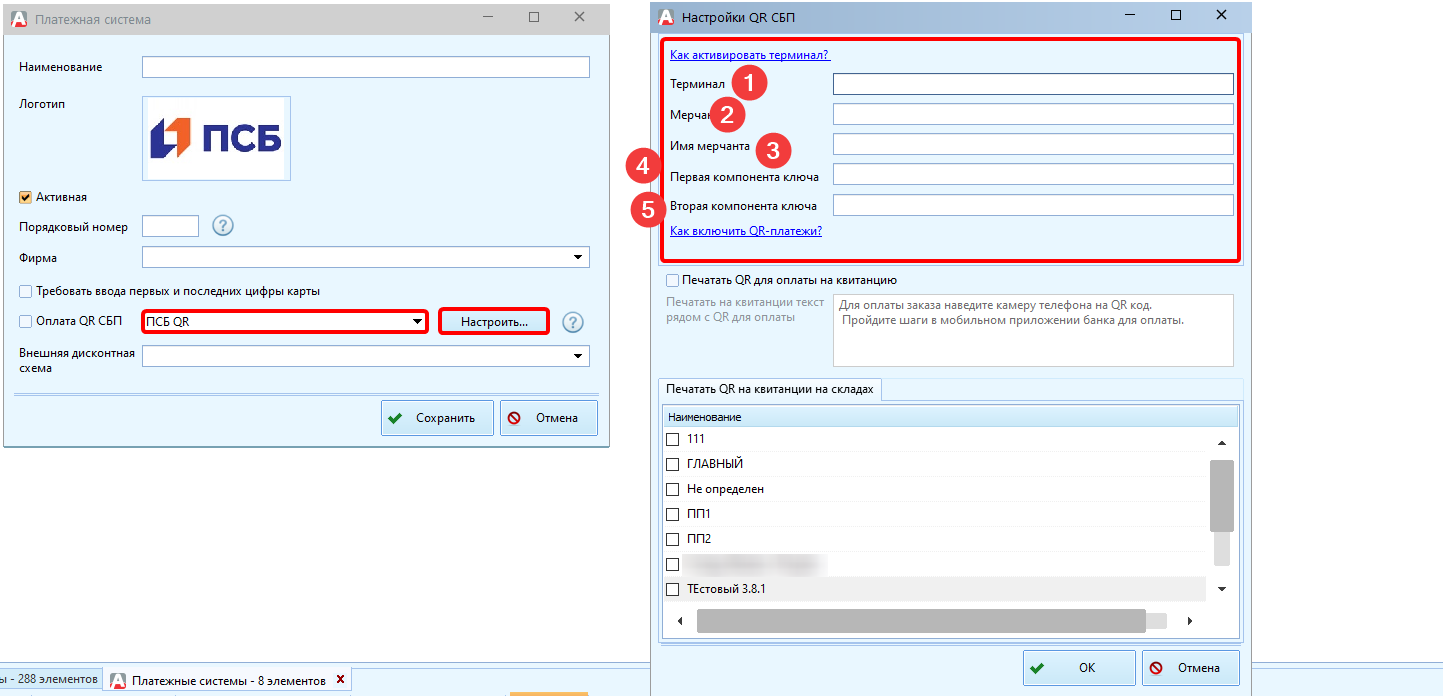Check the ГЛАВНЫЙ warehouse checkbox
Viewport: 1443px width, 696px height.
pyautogui.click(x=672, y=464)
